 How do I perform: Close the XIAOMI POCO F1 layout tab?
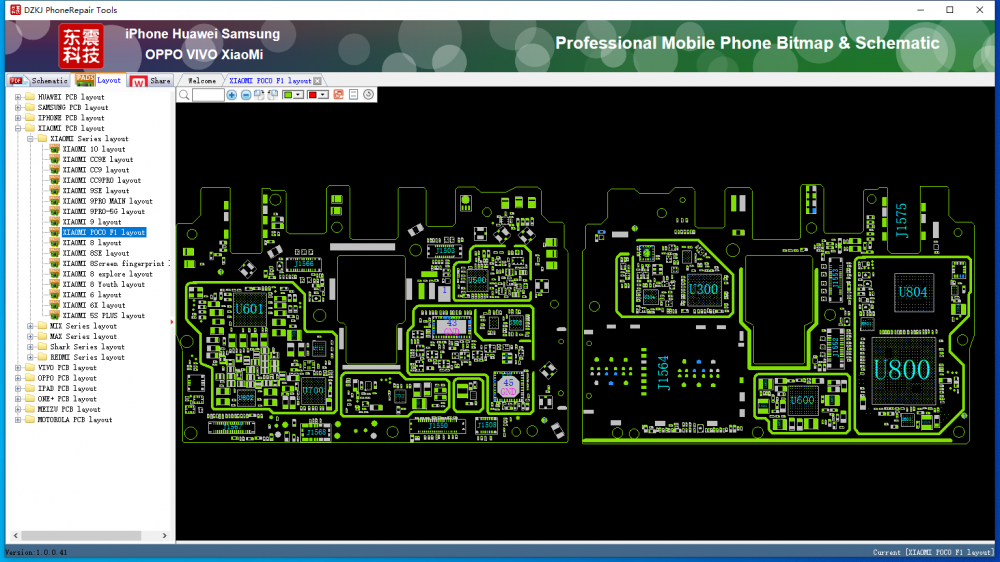(317, 80)
